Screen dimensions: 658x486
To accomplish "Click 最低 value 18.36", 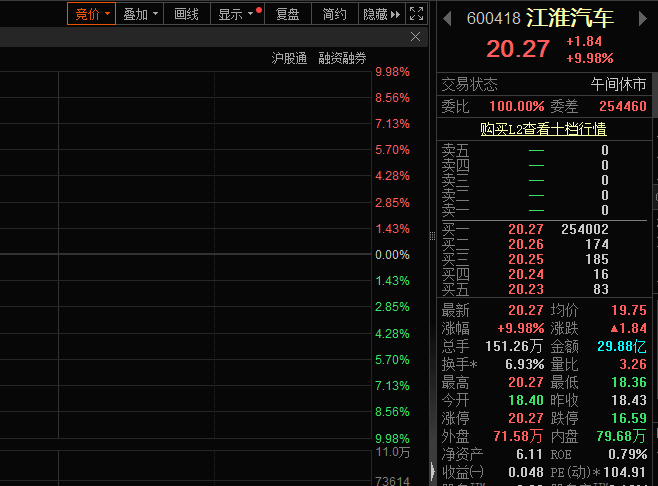I will (x=629, y=382).
